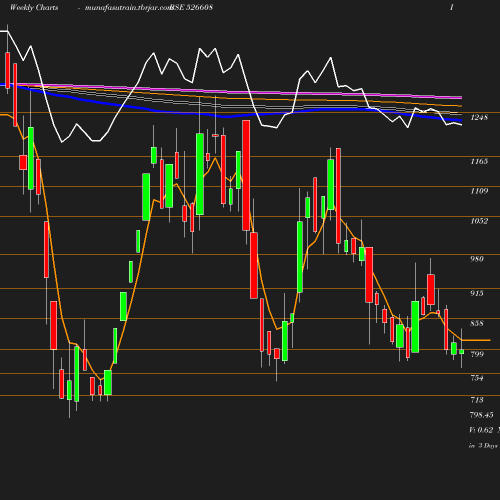Select the 1109 price level label
Image resolution: width=500 pixels, height=500 pixels.
point(479,191)
